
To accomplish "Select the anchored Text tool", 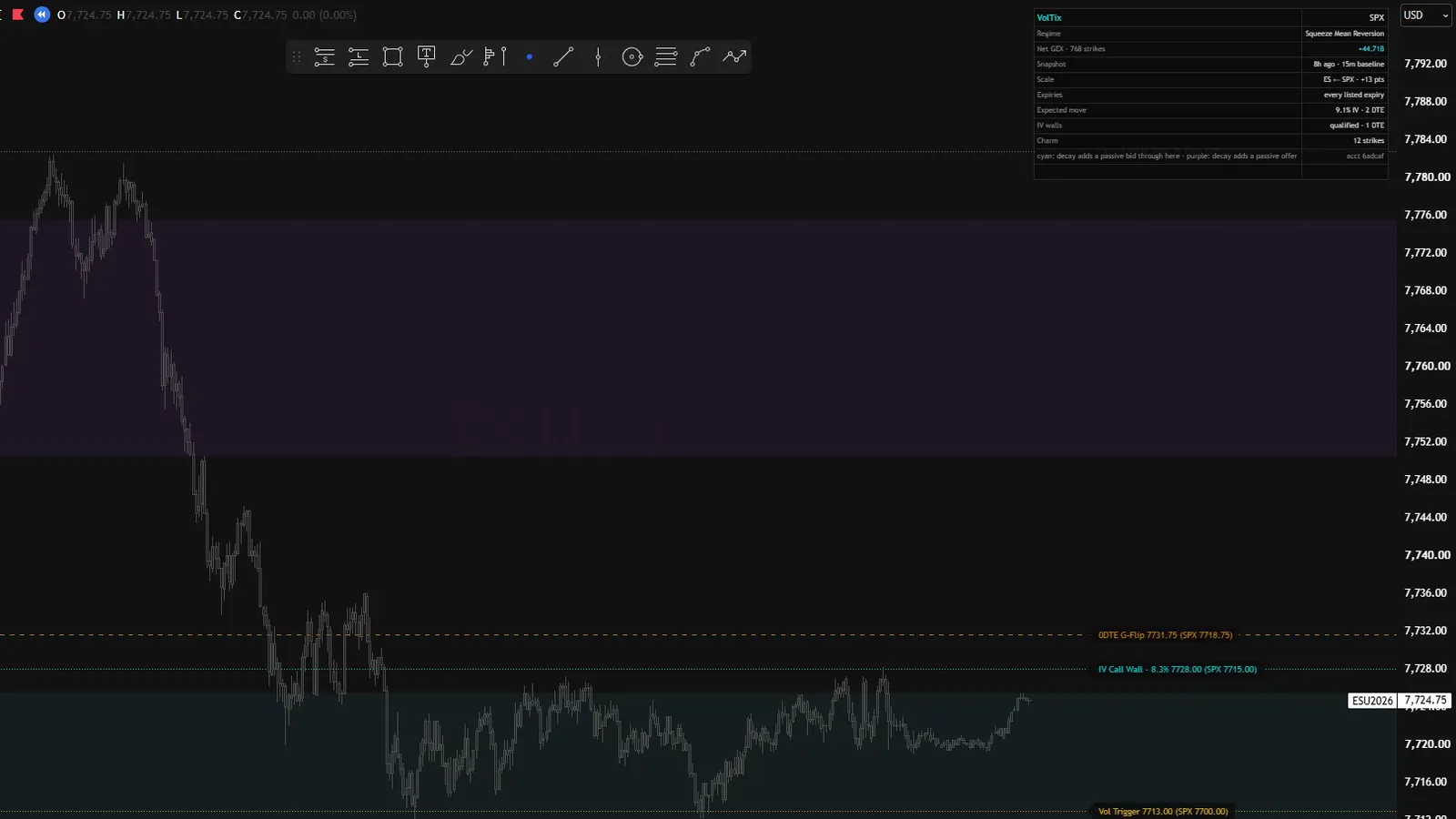I will click(x=426, y=56).
